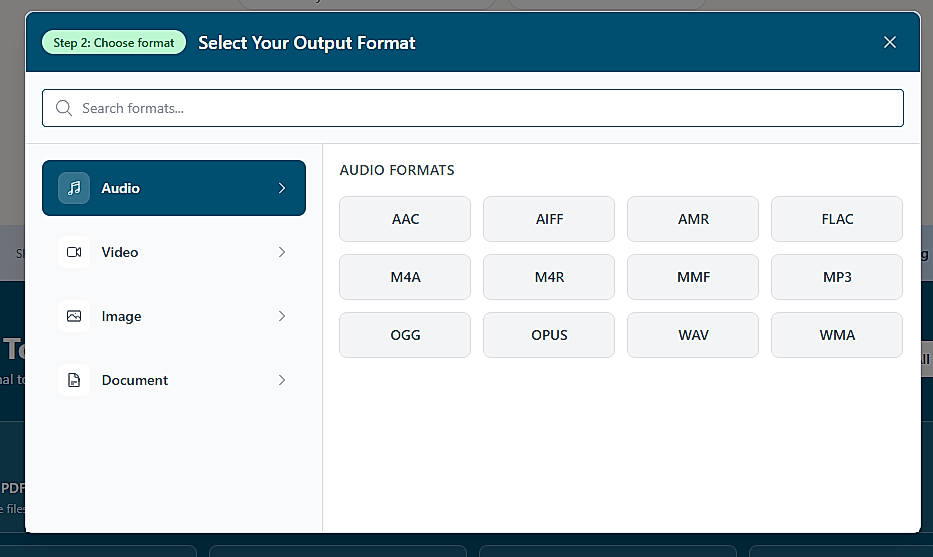Expand the Document category chevron
Screen dimensions: 933x557
coord(282,380)
